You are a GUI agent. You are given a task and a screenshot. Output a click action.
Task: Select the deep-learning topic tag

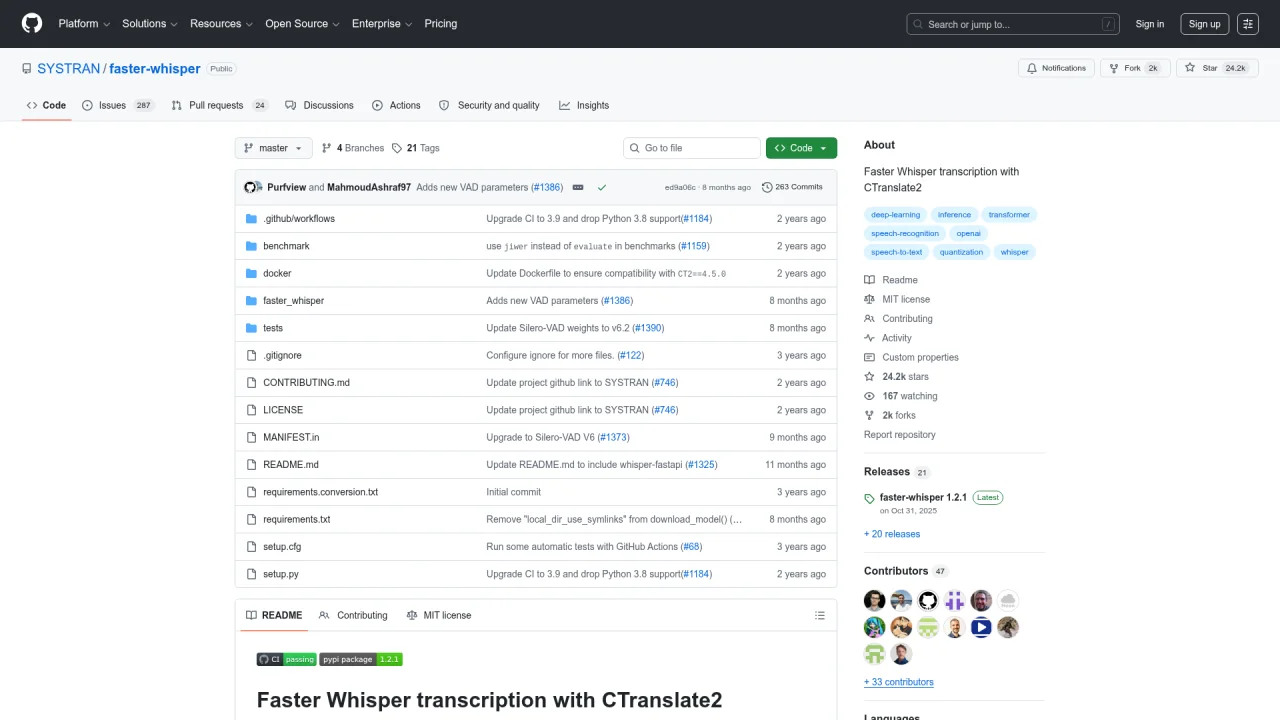point(895,215)
